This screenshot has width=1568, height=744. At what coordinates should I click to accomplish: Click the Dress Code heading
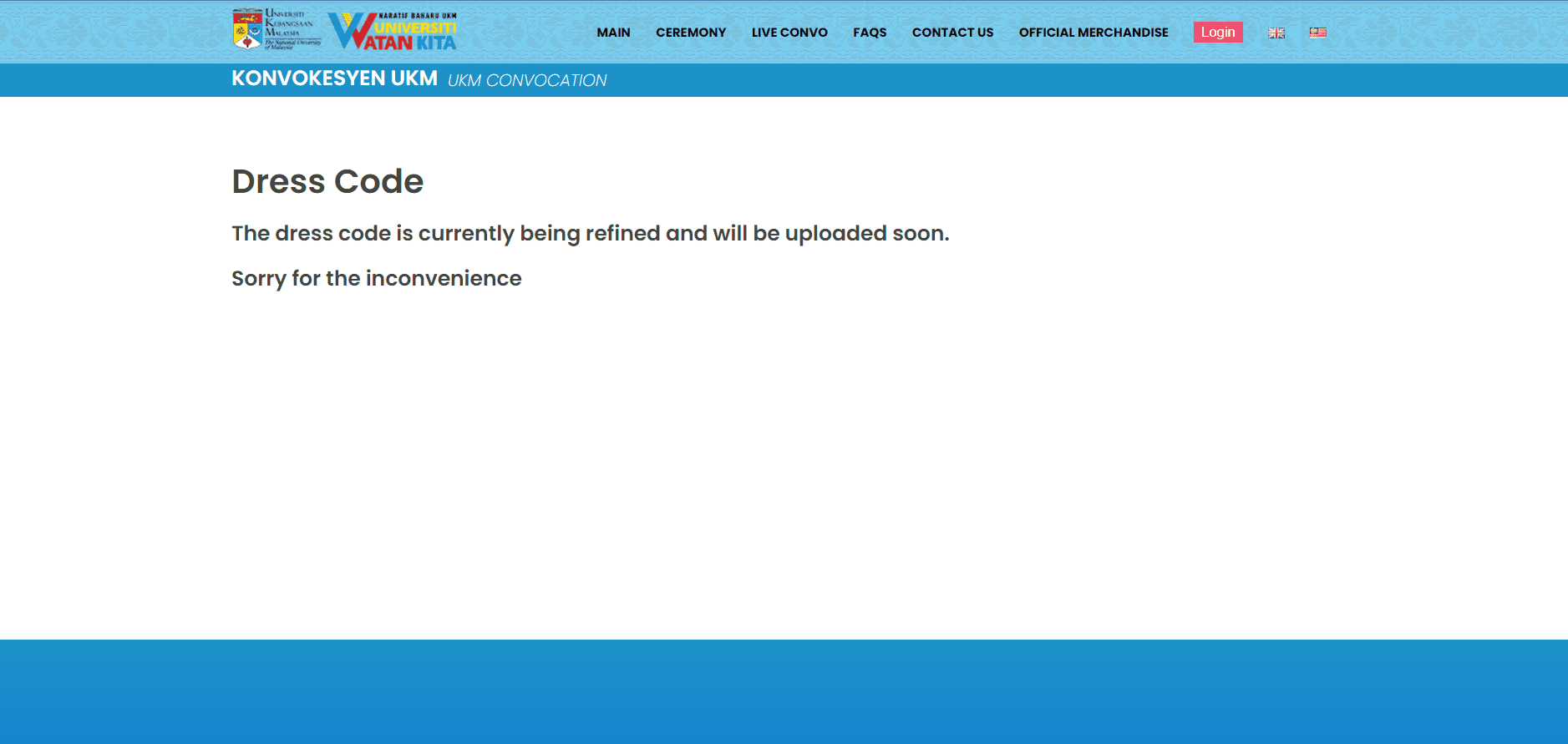(327, 181)
